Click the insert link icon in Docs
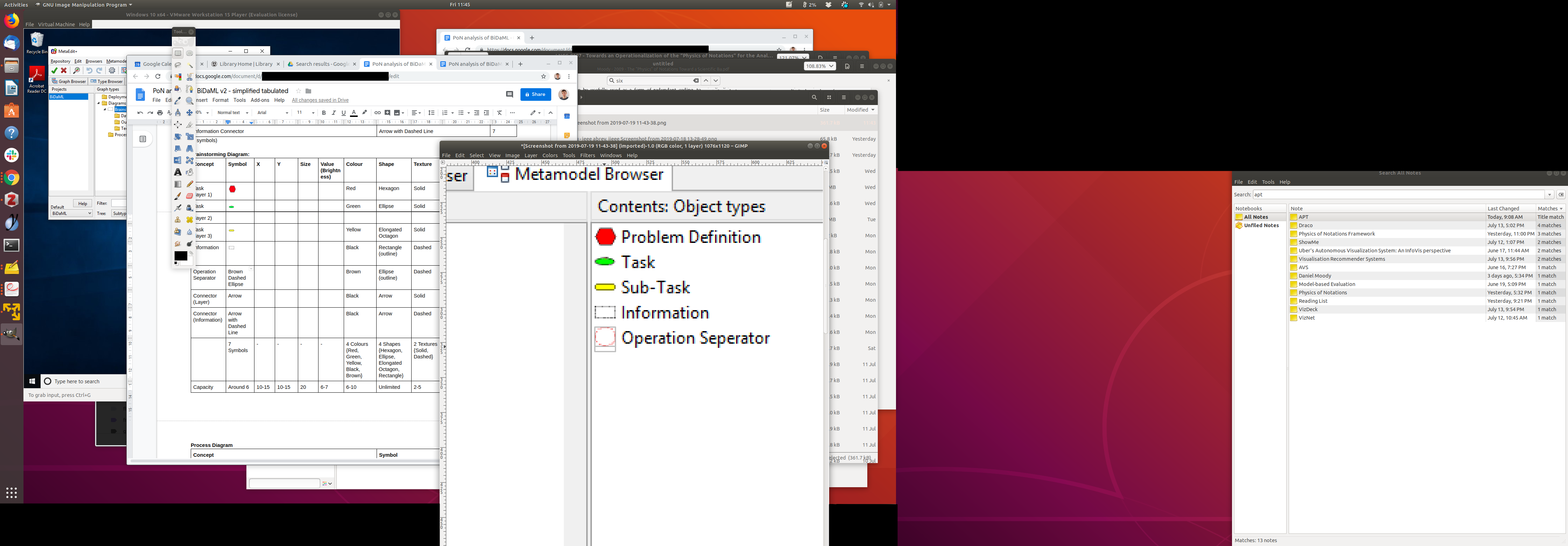 (377, 113)
